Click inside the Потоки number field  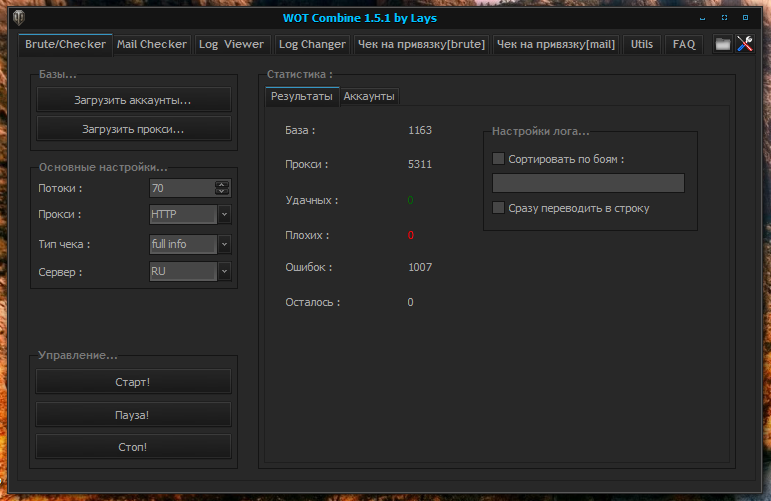click(x=182, y=188)
